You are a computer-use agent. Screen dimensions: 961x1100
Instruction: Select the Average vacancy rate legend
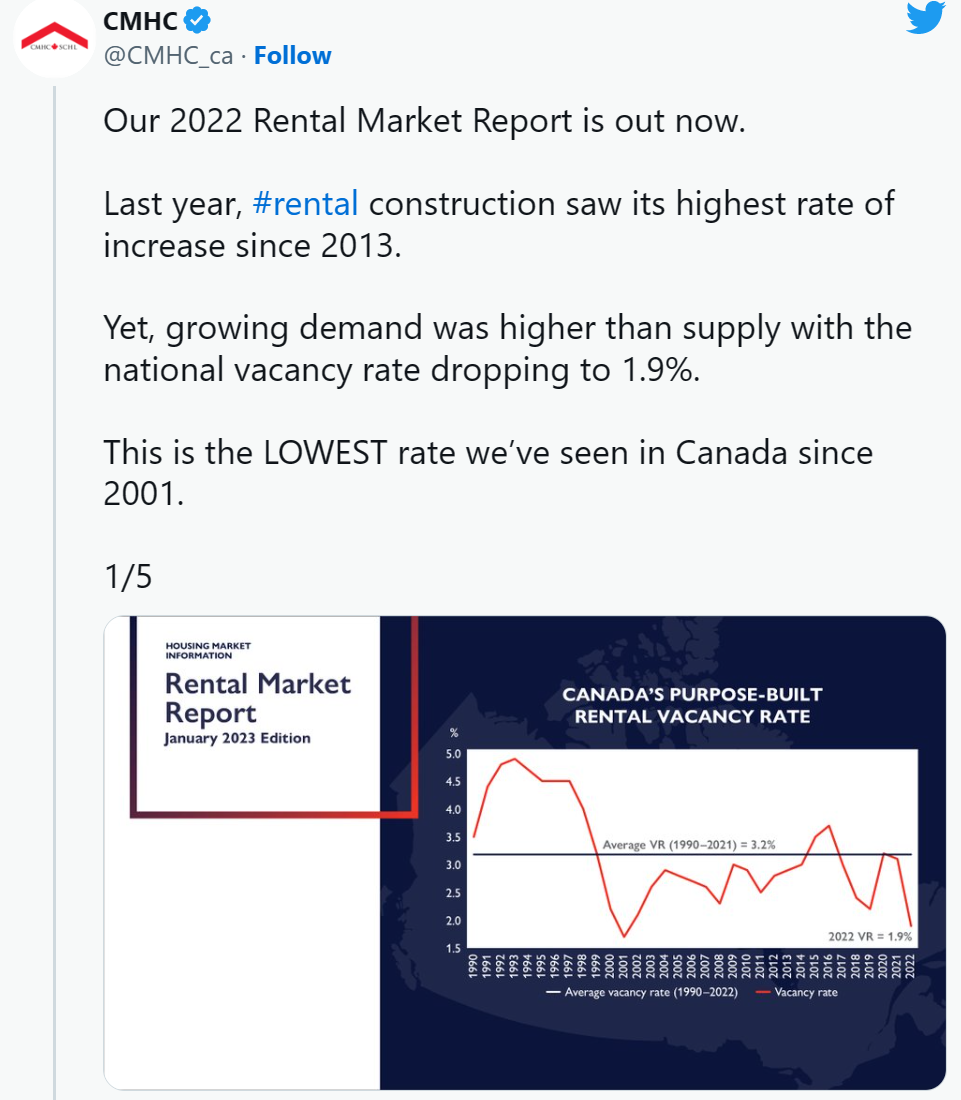point(642,992)
